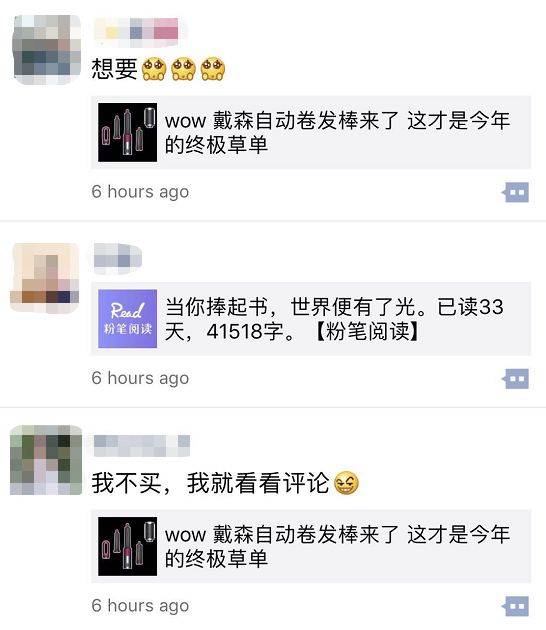The height and width of the screenshot is (630, 546).
Task: Tap 我不买,我就看看评论 post text
Action: click(210, 483)
